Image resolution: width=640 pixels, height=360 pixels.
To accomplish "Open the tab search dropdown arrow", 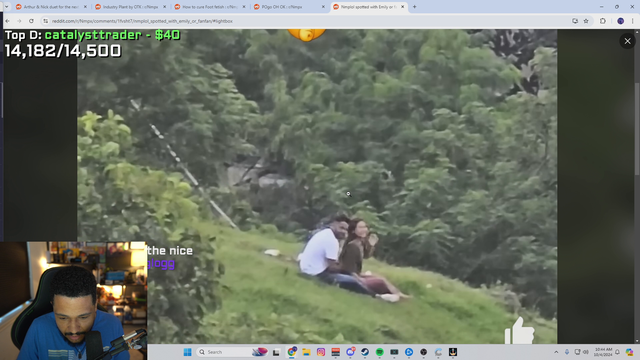I will (6, 7).
